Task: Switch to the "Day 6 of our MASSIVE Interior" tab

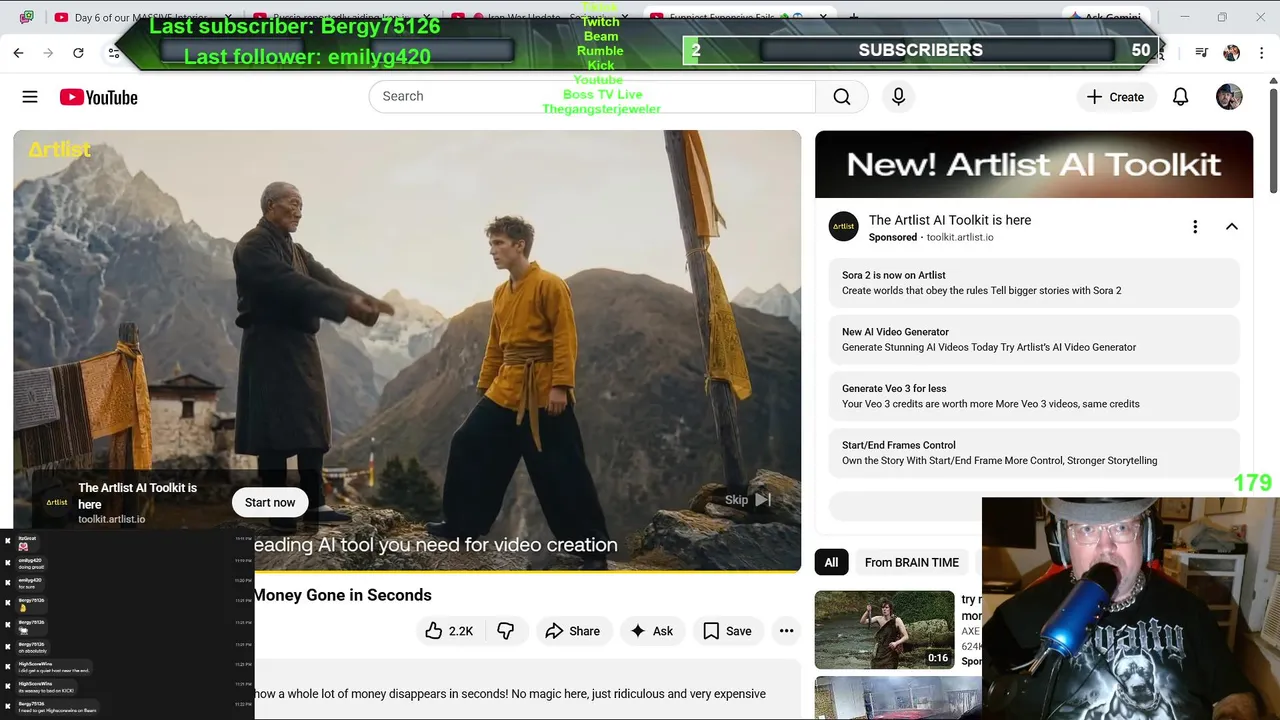Action: coord(140,17)
